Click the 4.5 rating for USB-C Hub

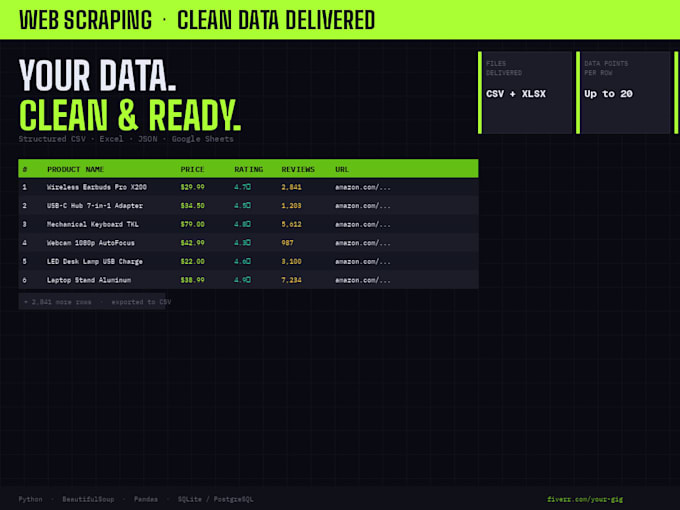coord(242,206)
